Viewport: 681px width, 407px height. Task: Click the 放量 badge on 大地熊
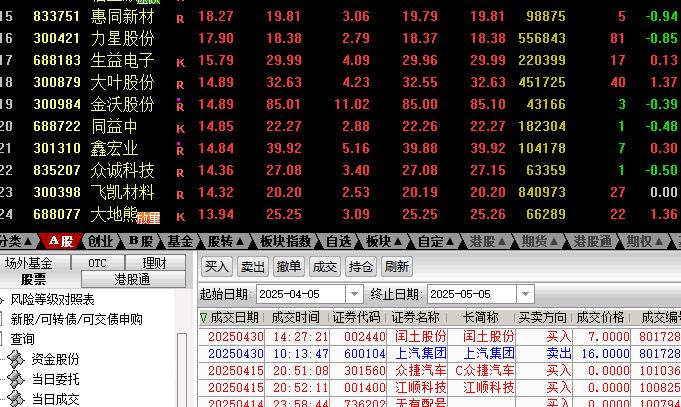tap(149, 218)
